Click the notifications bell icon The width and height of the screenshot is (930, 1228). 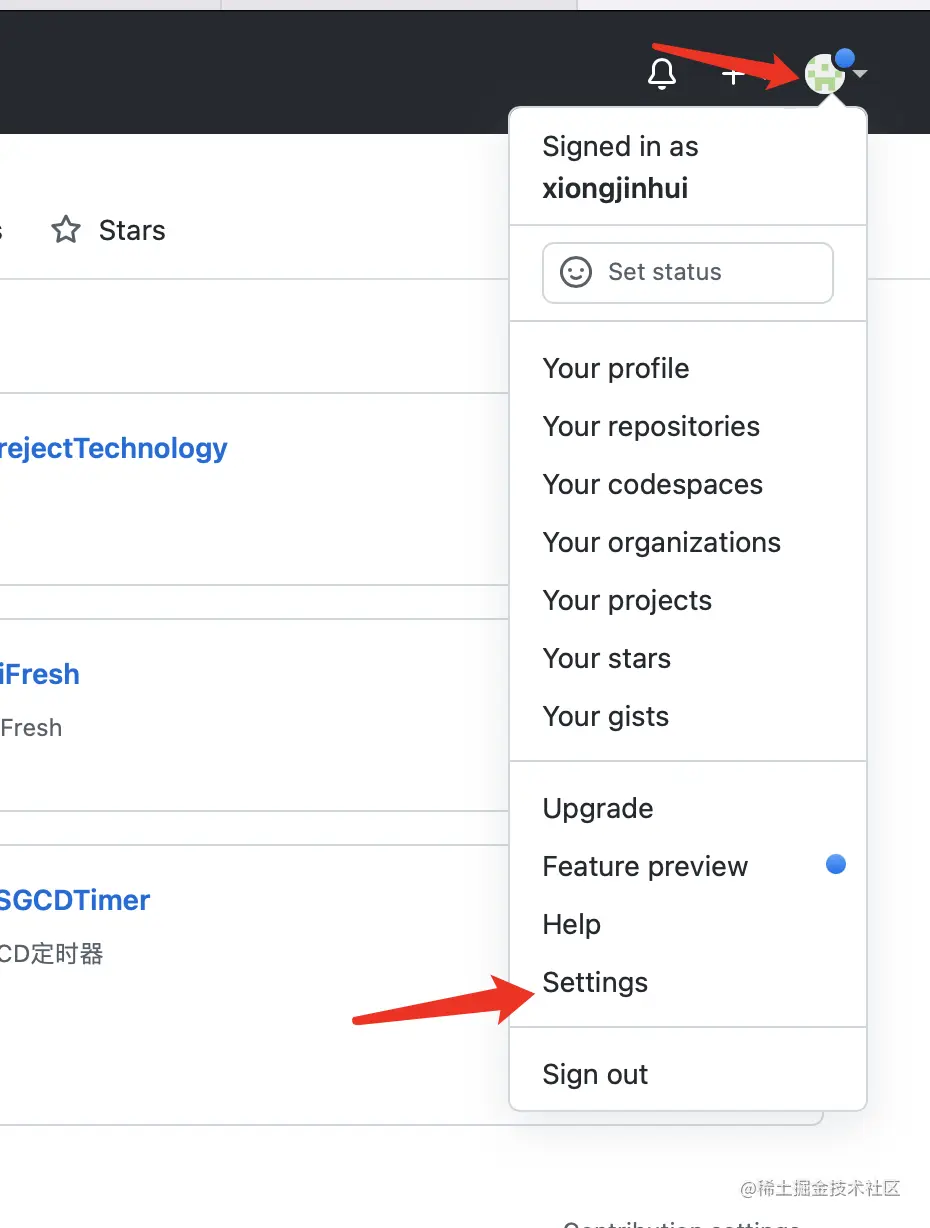point(662,73)
